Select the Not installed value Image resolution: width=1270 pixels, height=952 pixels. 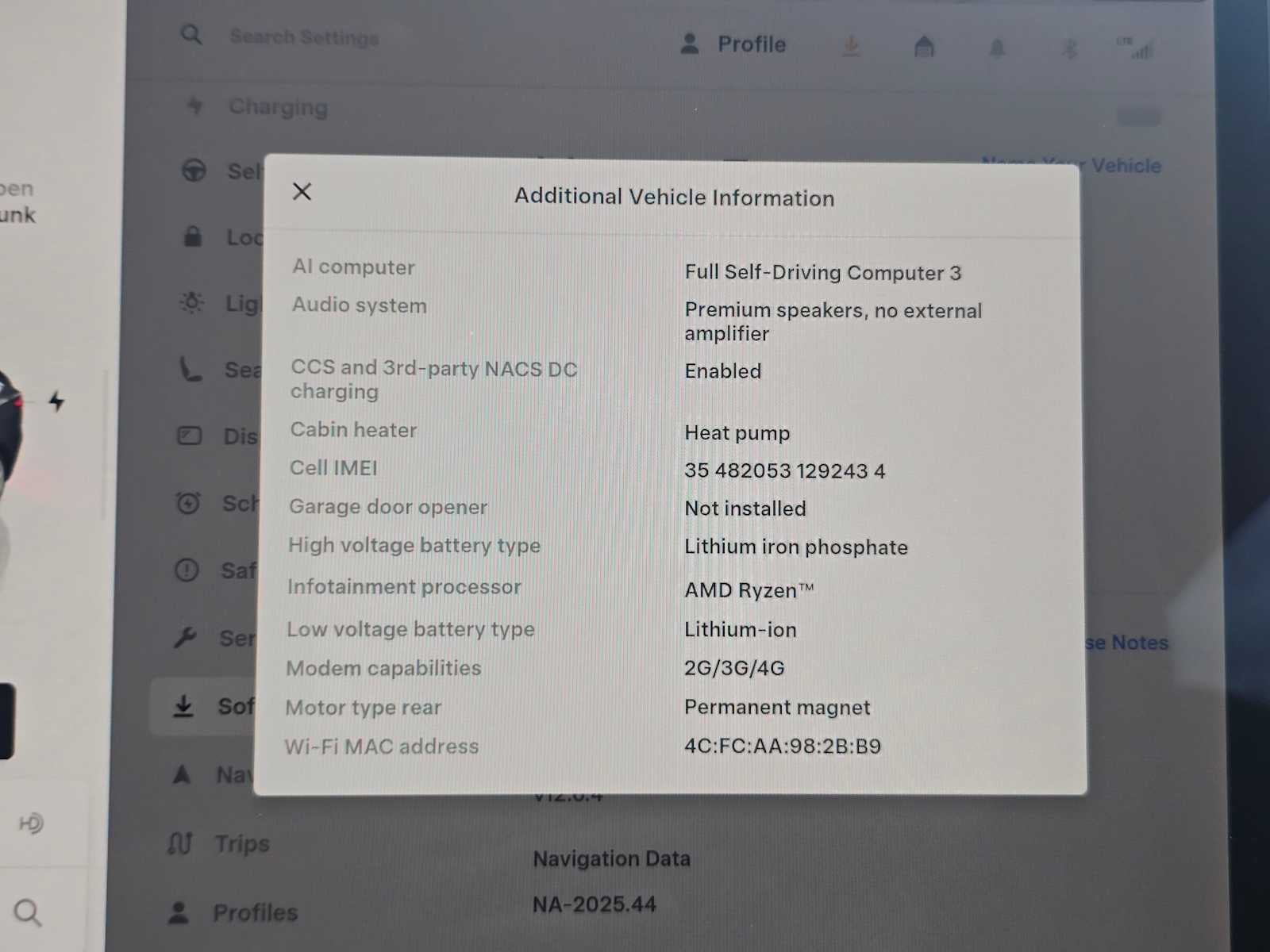tap(745, 509)
